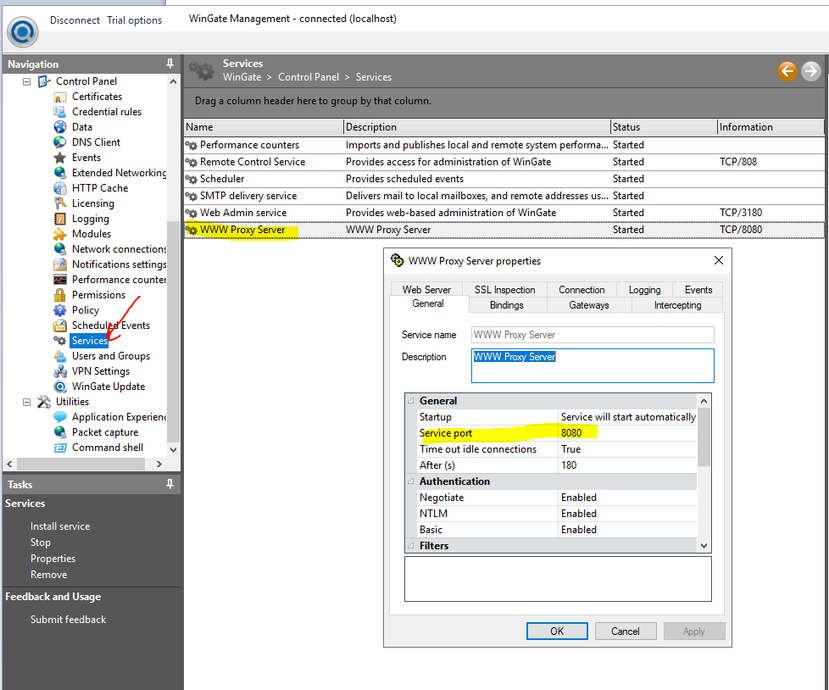
Task: Sort services by Status column header
Action: (663, 127)
